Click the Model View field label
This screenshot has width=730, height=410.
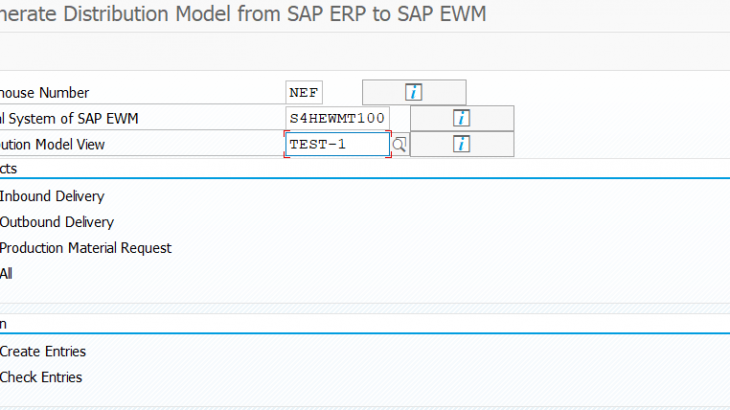click(52, 145)
